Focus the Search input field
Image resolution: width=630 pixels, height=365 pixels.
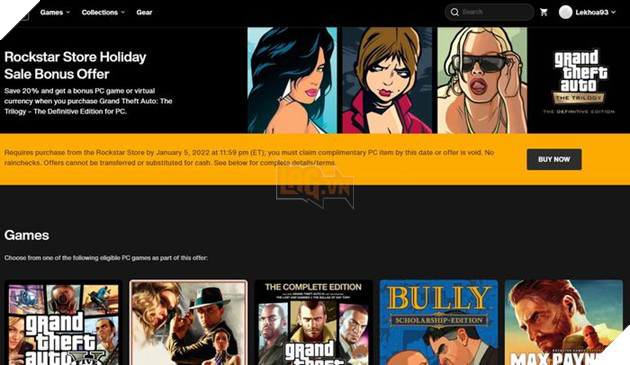pyautogui.click(x=489, y=12)
